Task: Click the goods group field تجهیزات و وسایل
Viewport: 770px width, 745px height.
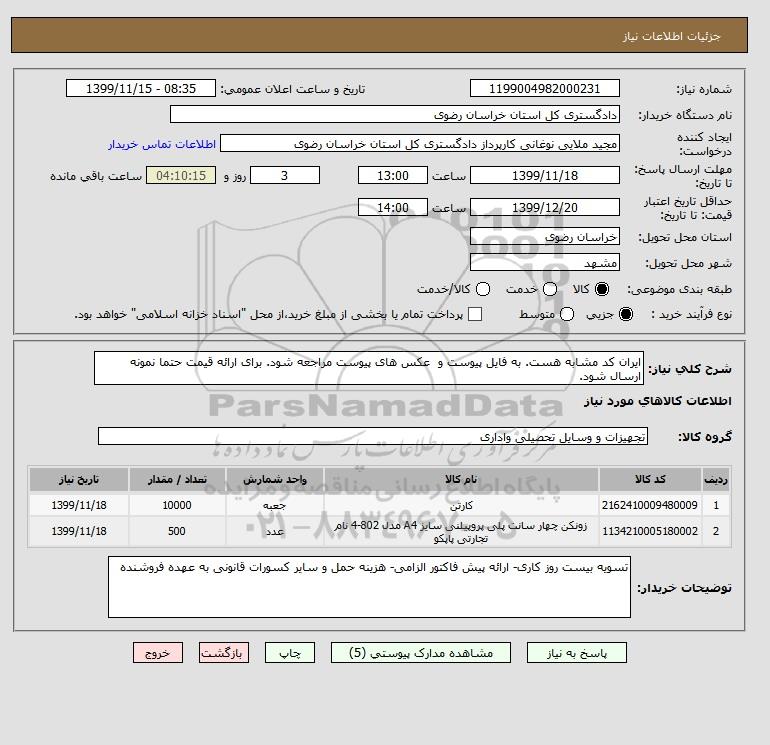Action: [373, 436]
